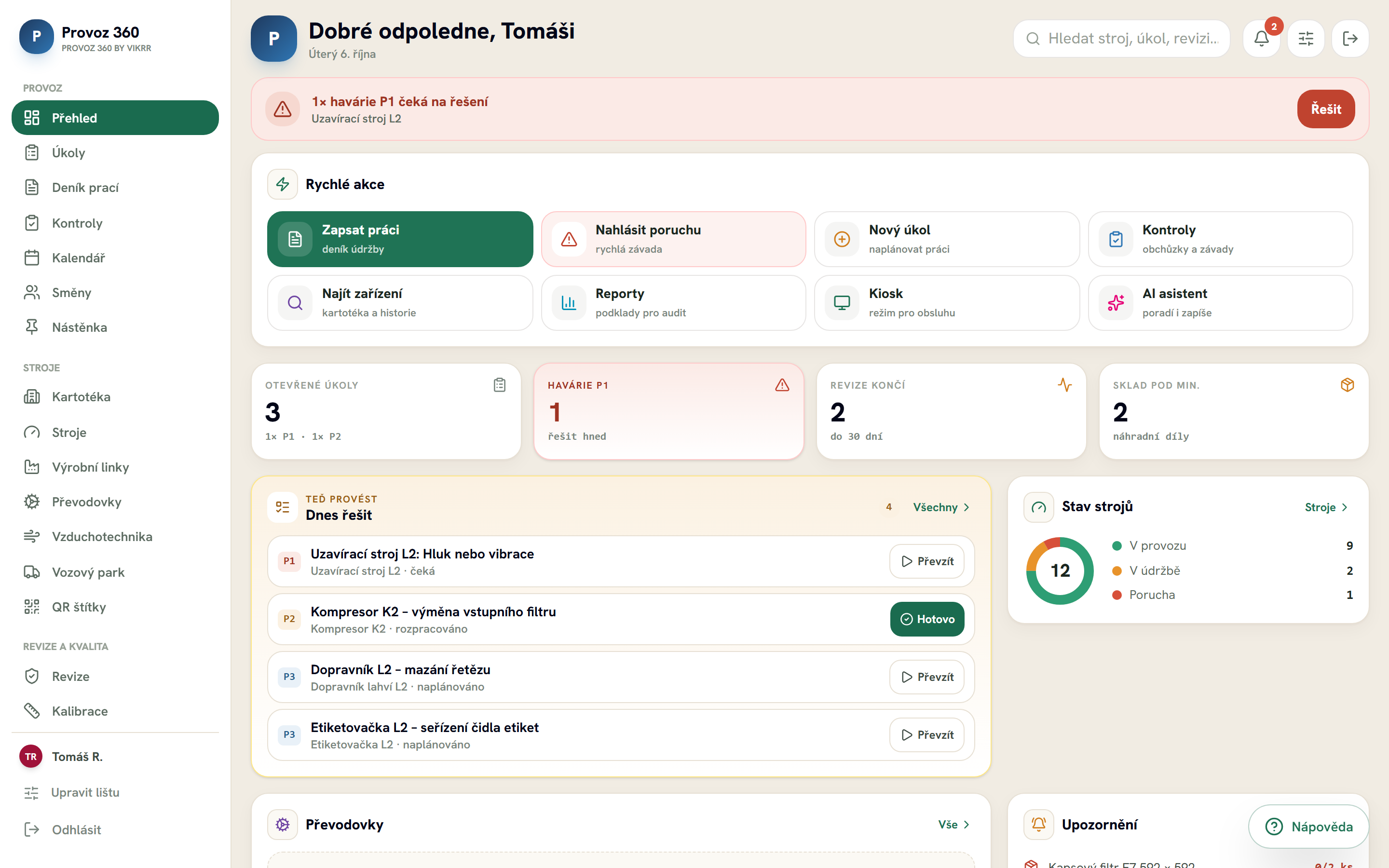Click Převzít for Uzavírací stroj L2
Screen dimensions: 1389x868
tap(927, 561)
